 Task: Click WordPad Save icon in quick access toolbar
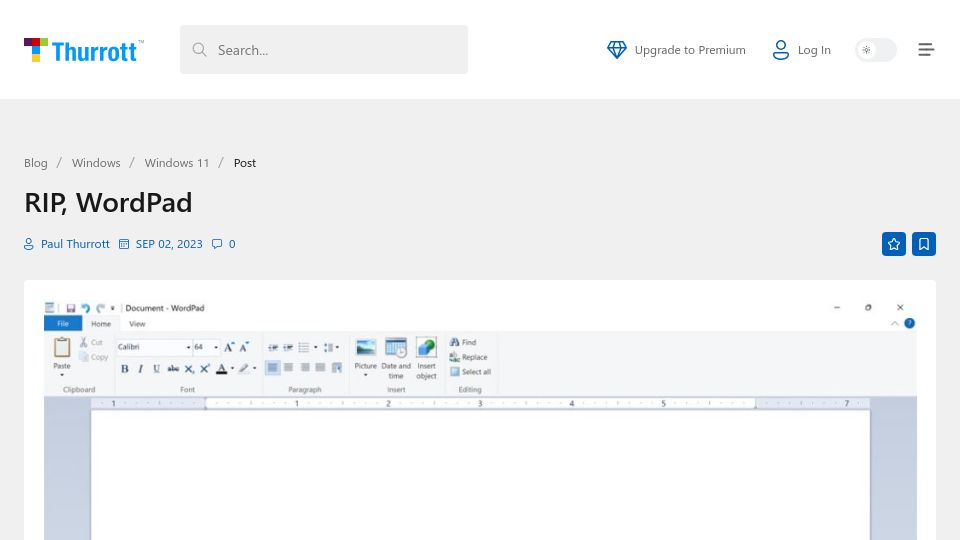(70, 308)
